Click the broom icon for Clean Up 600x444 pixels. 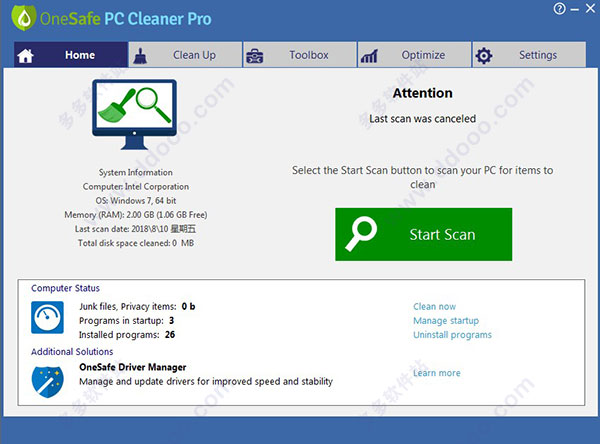tap(140, 56)
